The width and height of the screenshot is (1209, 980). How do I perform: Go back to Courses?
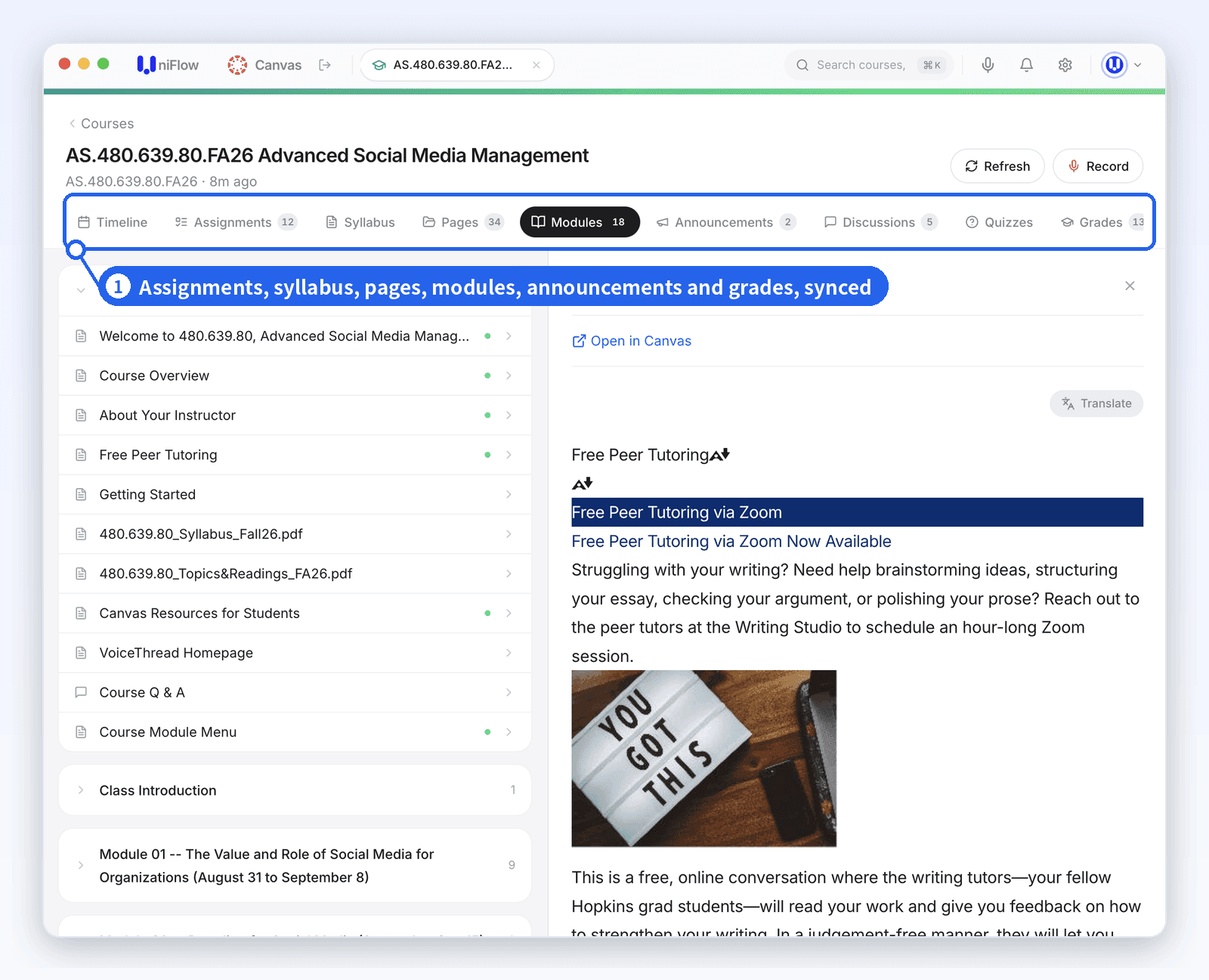point(101,123)
